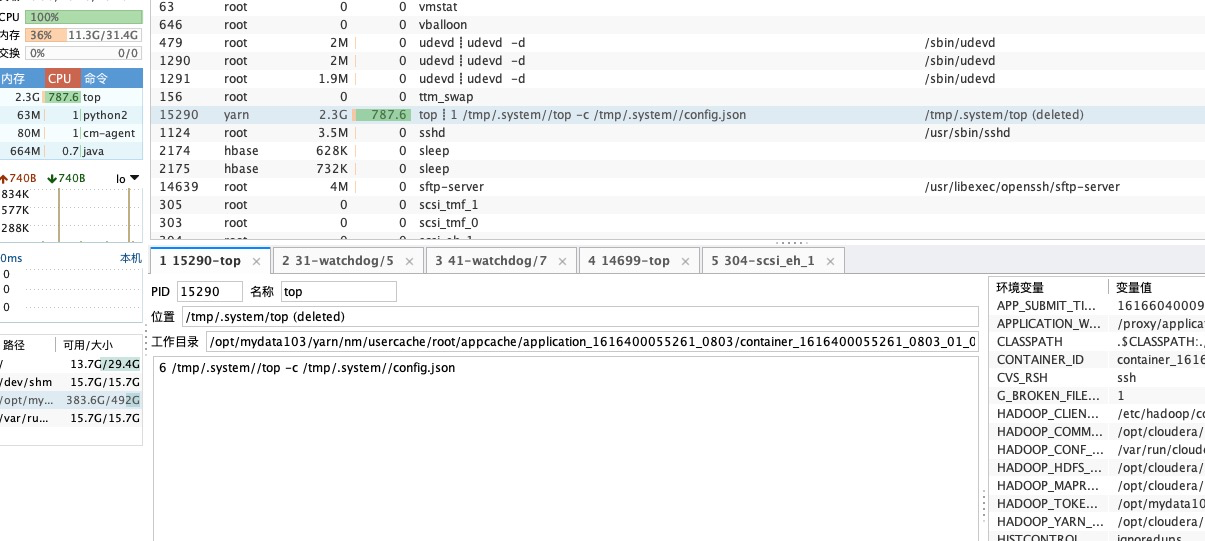Click the 环境变量 column header
1205x541 pixels.
(x=1048, y=287)
